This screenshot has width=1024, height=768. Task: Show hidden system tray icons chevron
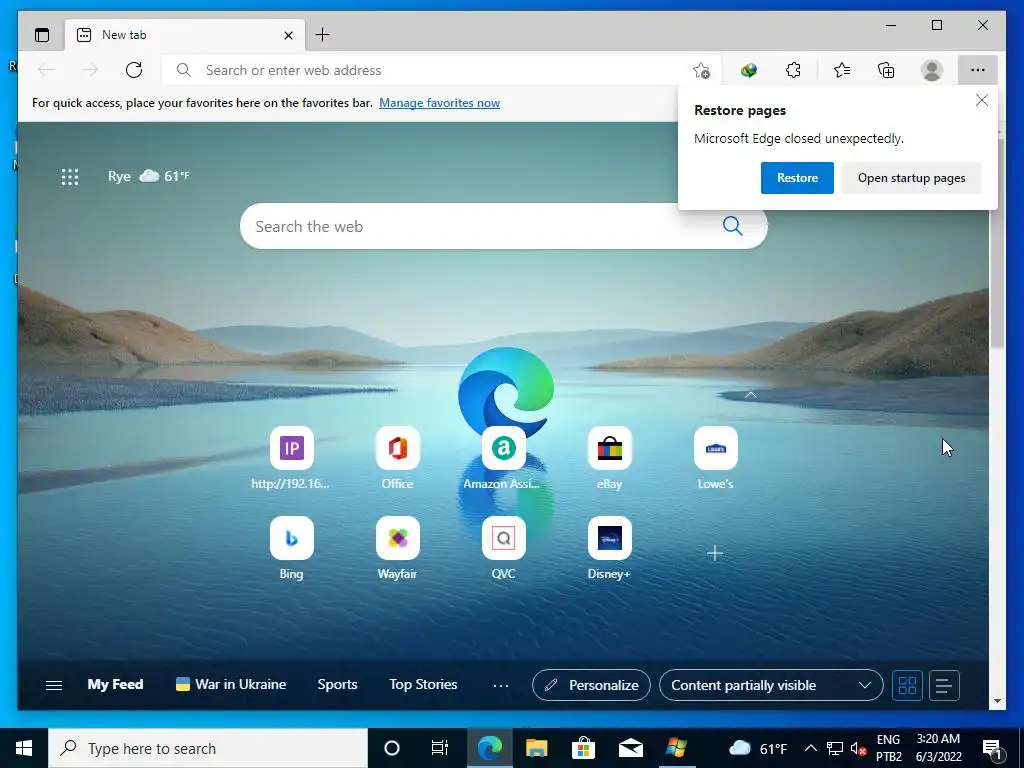(810, 748)
